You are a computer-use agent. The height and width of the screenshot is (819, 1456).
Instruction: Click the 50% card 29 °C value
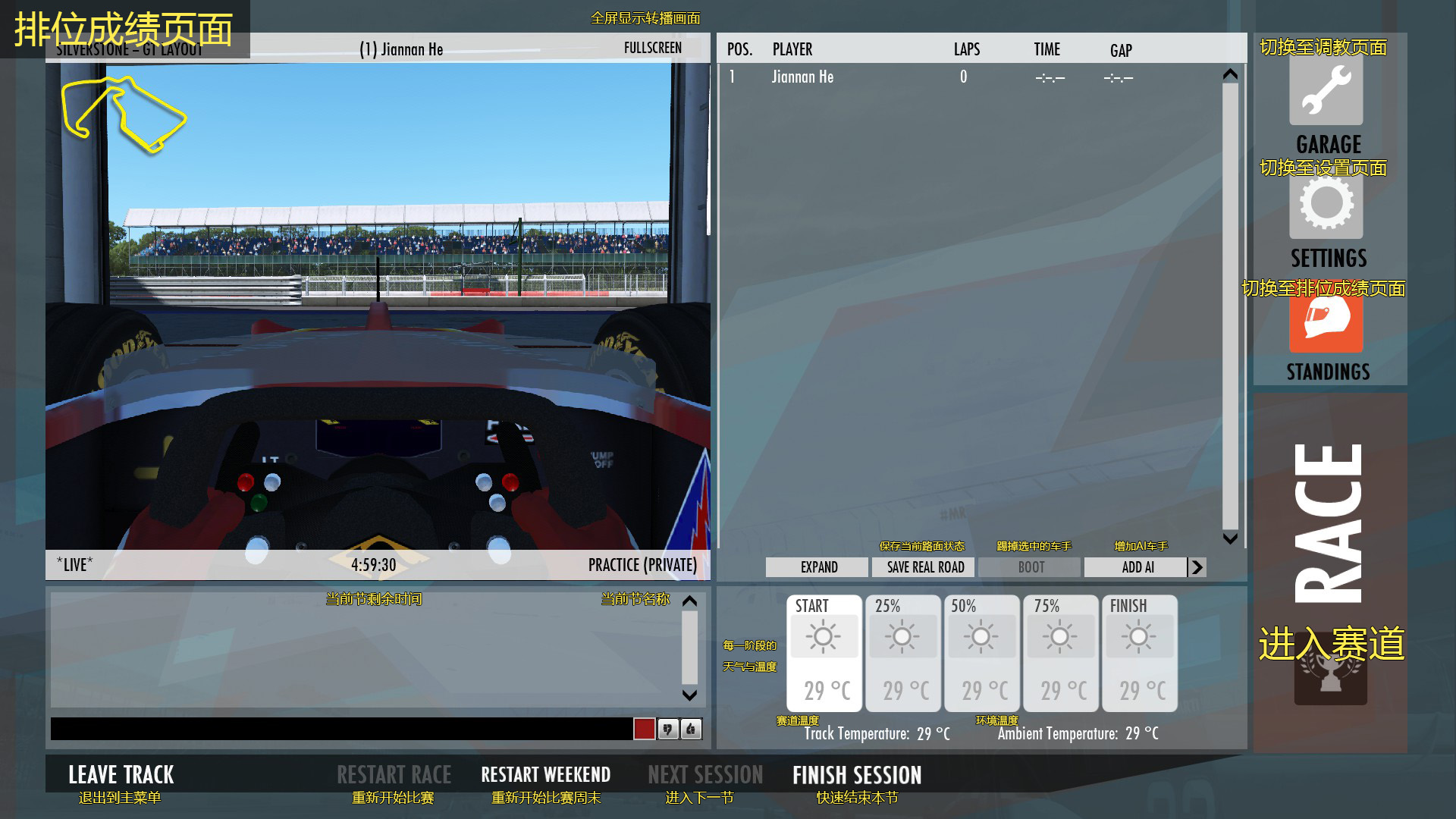click(x=985, y=691)
